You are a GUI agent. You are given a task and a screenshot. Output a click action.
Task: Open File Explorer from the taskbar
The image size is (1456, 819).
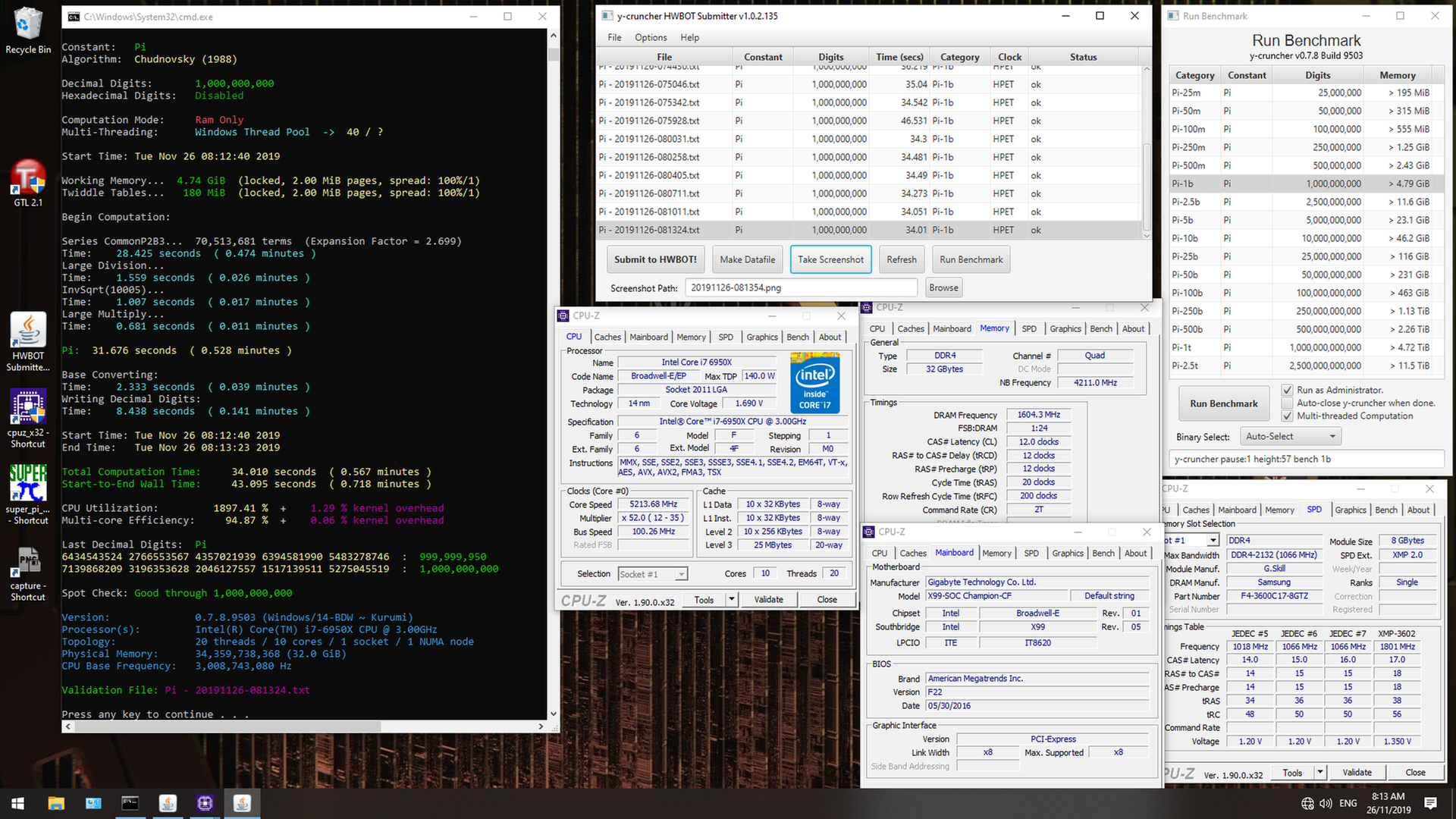(x=56, y=803)
